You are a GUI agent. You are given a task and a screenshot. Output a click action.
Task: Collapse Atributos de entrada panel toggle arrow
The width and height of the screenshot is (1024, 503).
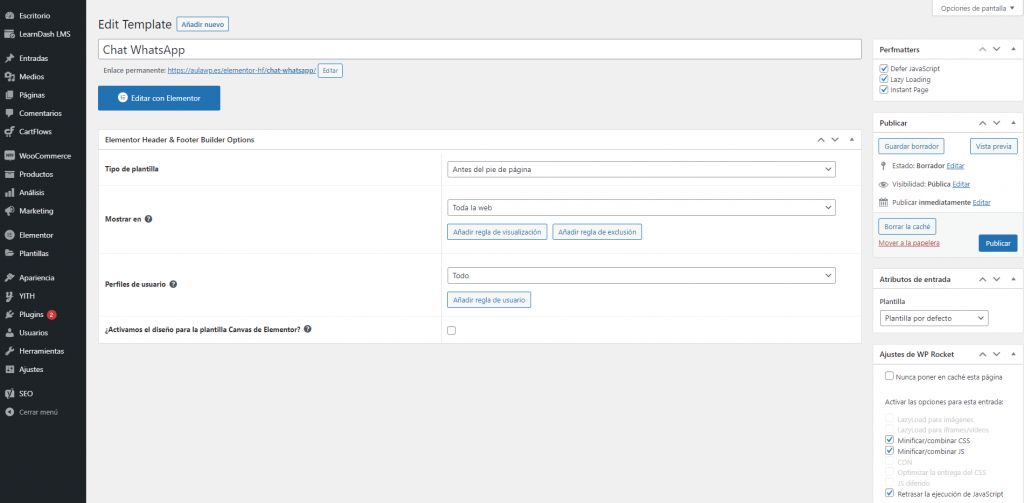pyautogui.click(x=1013, y=279)
